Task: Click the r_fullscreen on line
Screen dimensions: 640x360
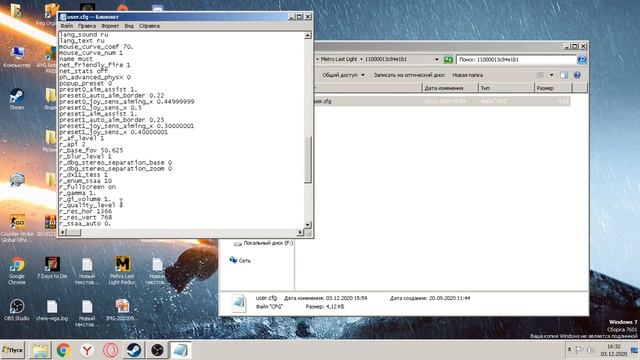Action: [x=87, y=187]
